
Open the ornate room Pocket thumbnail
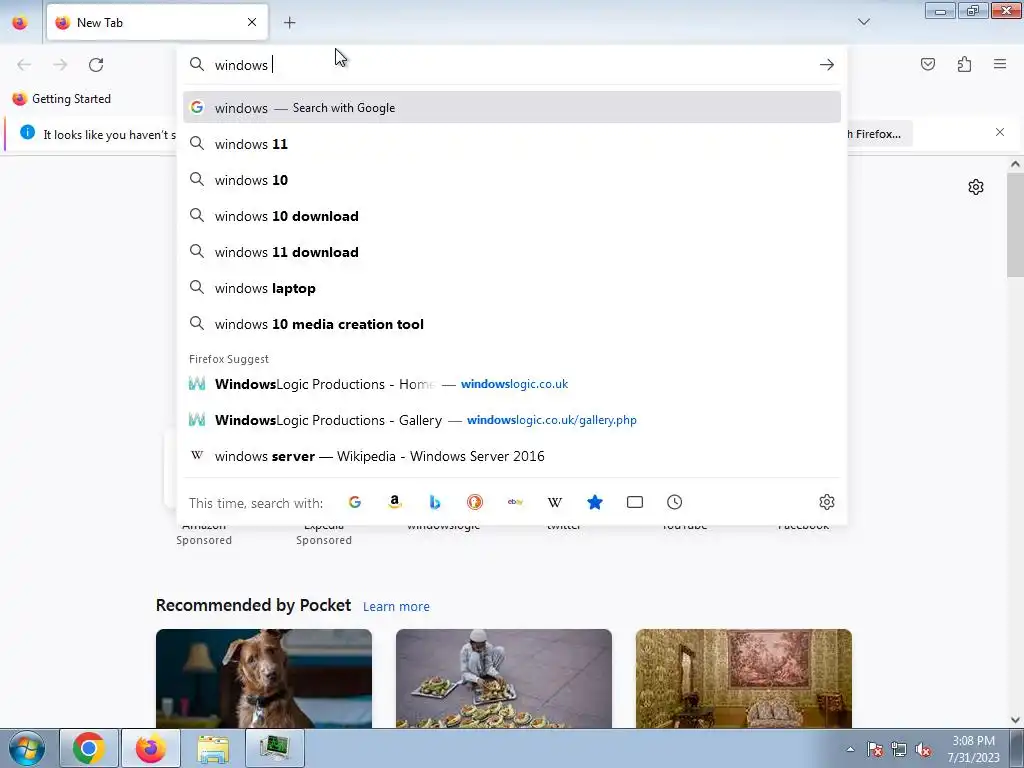coord(744,679)
